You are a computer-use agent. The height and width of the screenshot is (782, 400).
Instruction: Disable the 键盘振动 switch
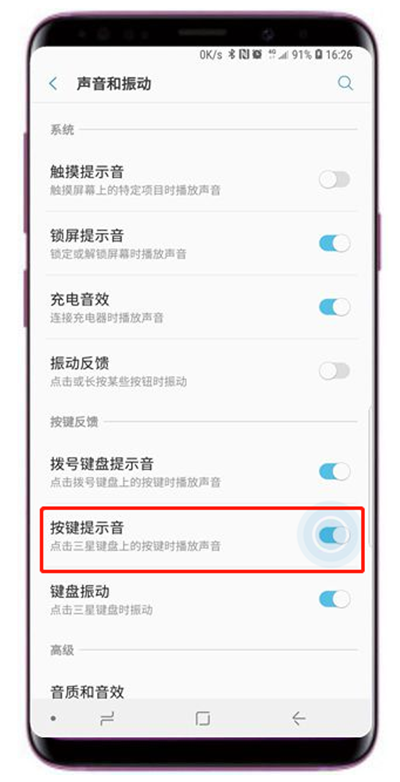[335, 599]
